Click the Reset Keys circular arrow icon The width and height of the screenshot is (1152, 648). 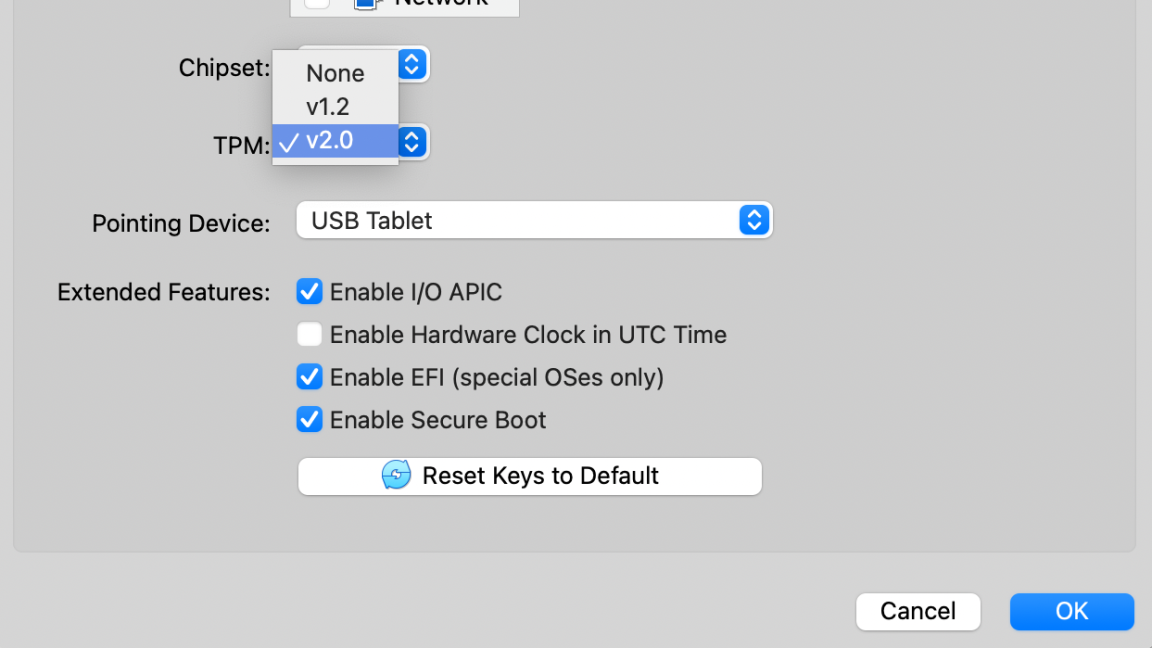[396, 475]
